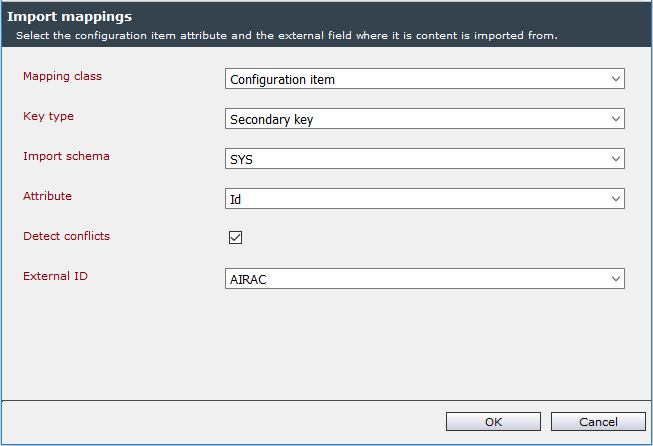Open the Import schema dropdown chevron
Viewport: 653px width, 446px height.
[616, 159]
